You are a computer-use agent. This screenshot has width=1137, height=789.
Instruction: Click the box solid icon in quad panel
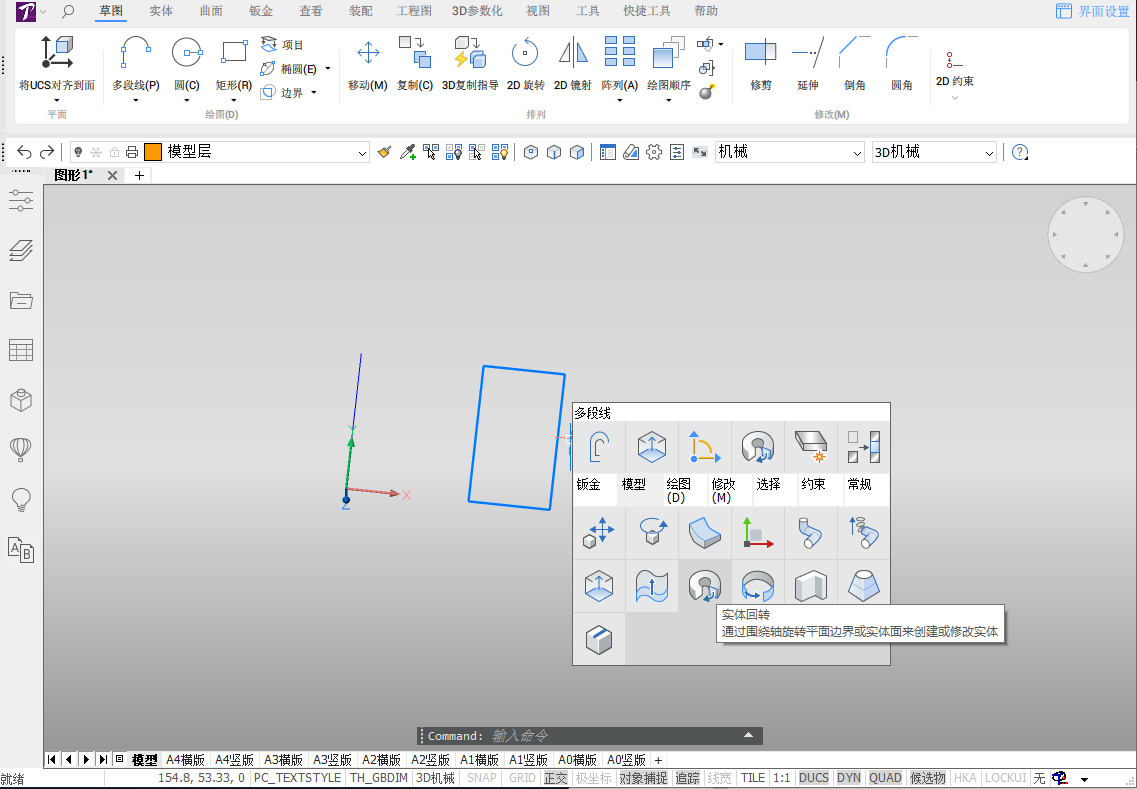pos(599,639)
